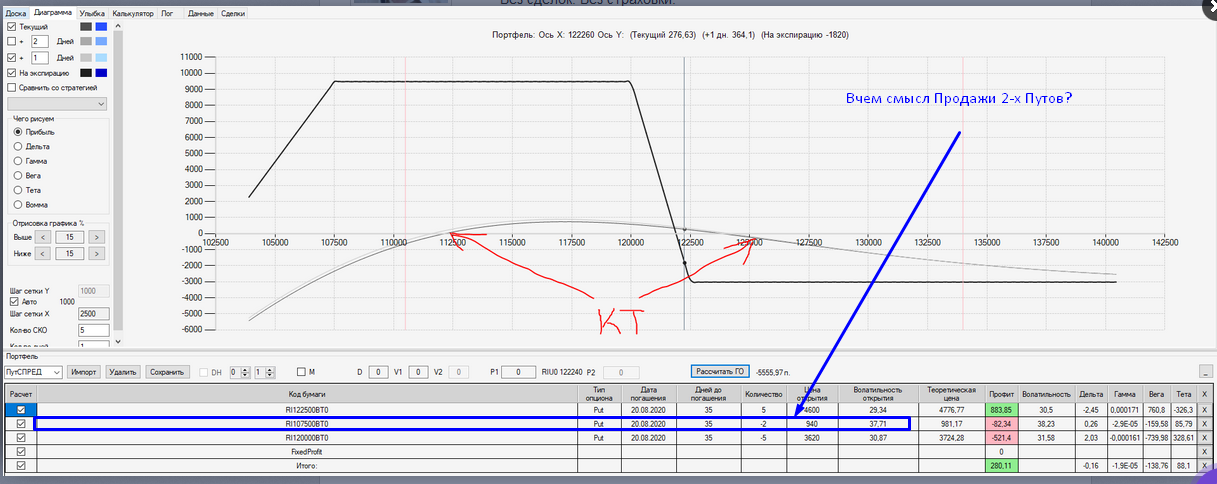Viewport: 1217px width, 484px height.
Task: Increase the Выше chart range value
Action: click(95, 237)
